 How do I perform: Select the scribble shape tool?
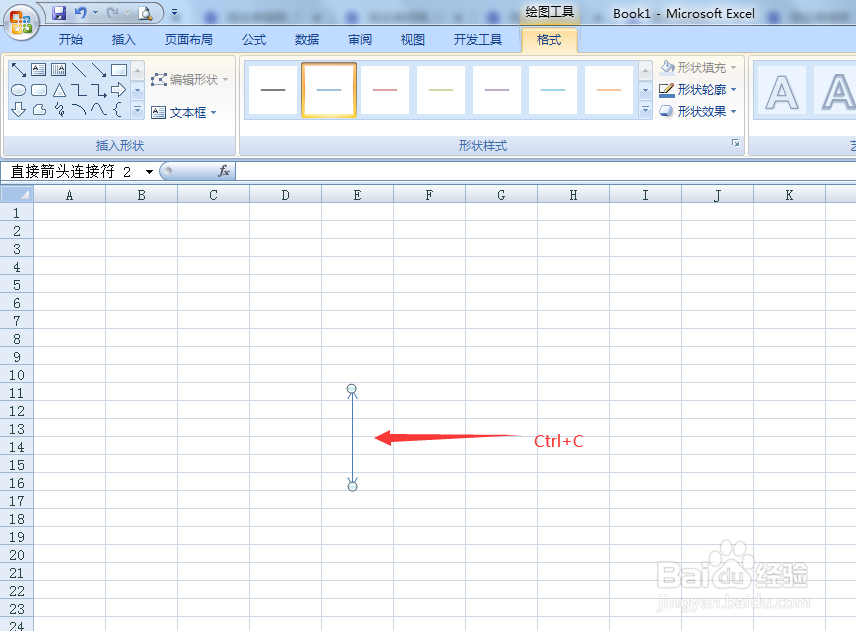pyautogui.click(x=59, y=110)
